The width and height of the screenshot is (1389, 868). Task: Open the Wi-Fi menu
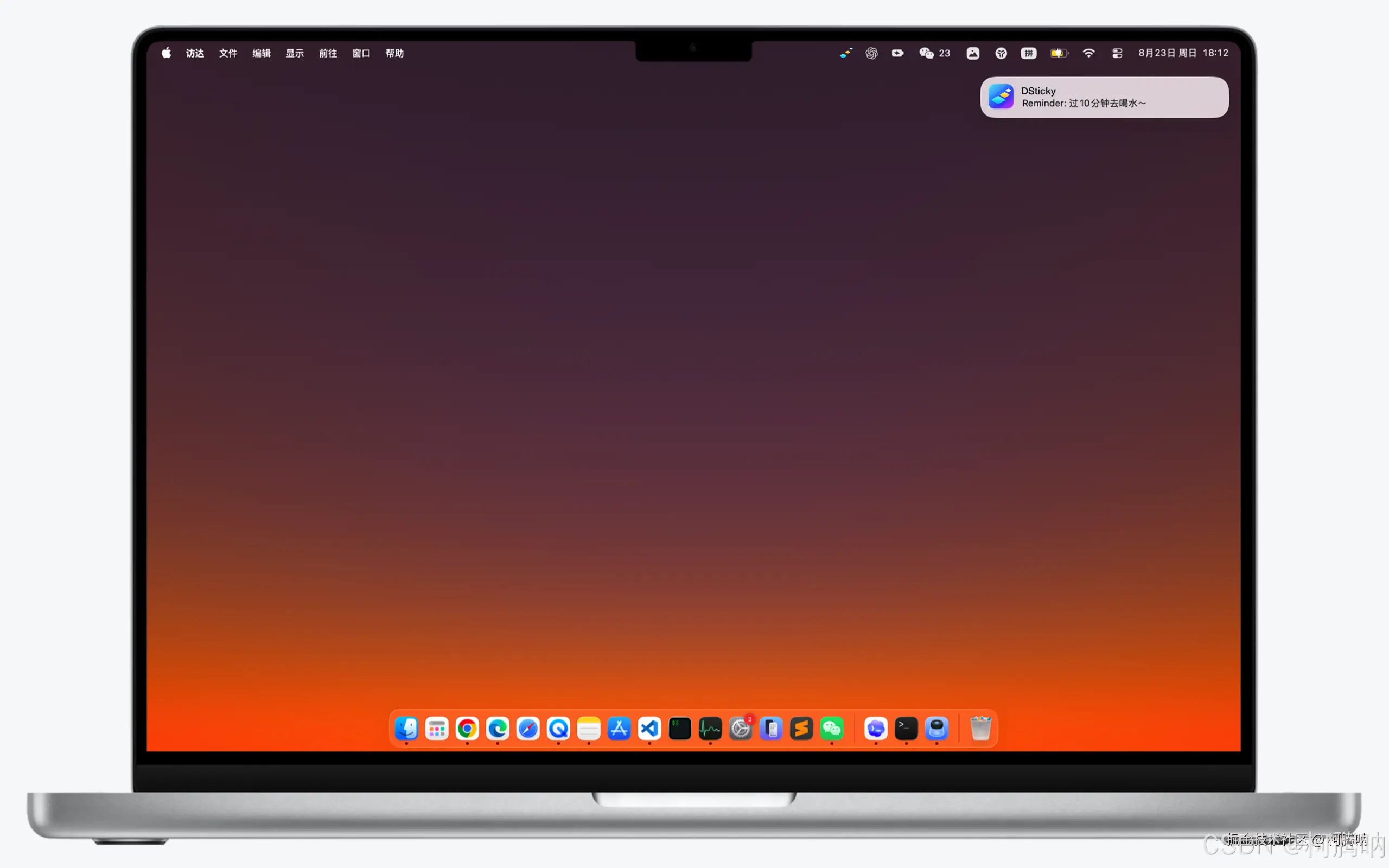coord(1088,53)
